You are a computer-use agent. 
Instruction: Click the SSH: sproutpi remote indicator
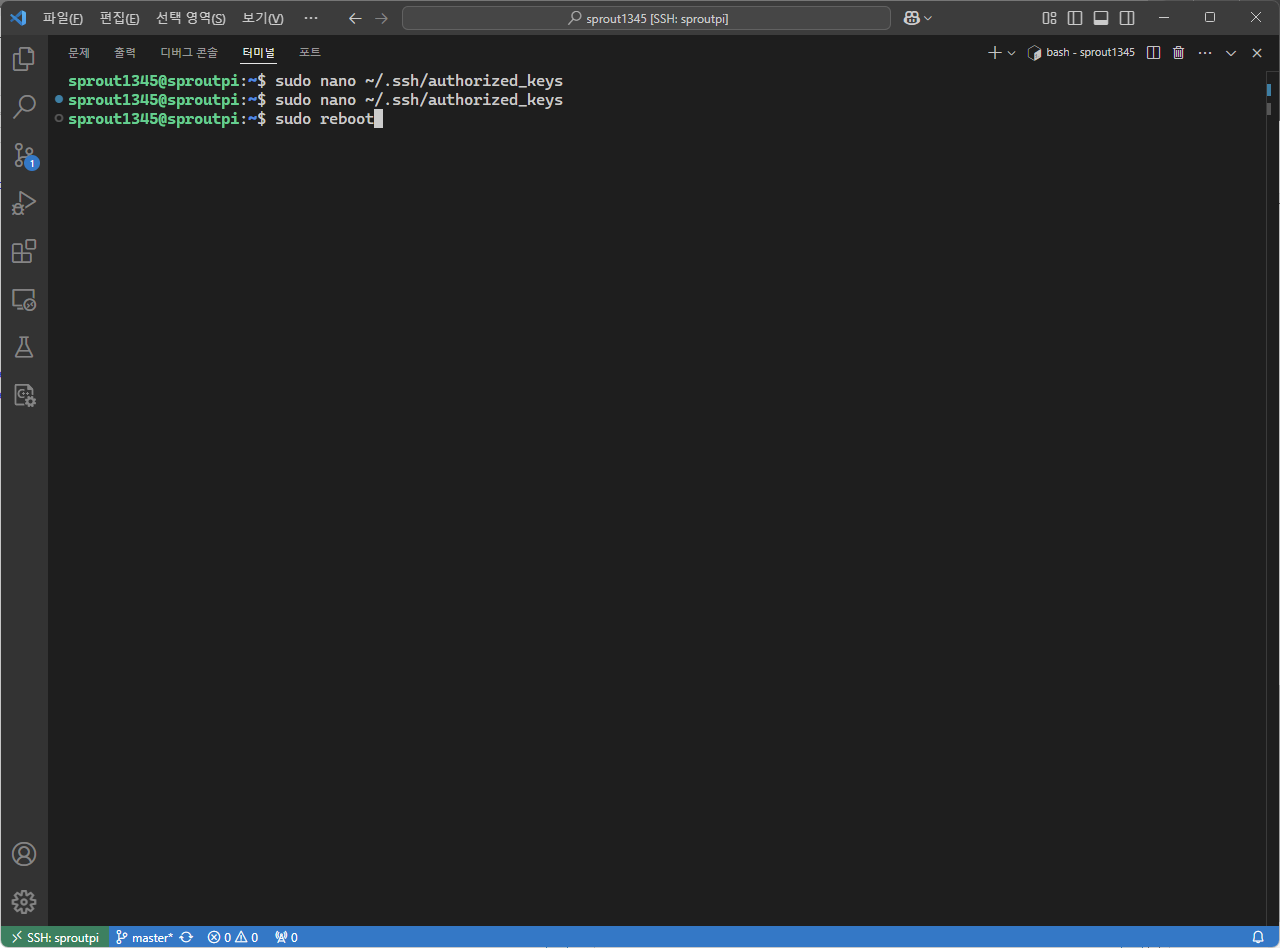pyautogui.click(x=55, y=938)
